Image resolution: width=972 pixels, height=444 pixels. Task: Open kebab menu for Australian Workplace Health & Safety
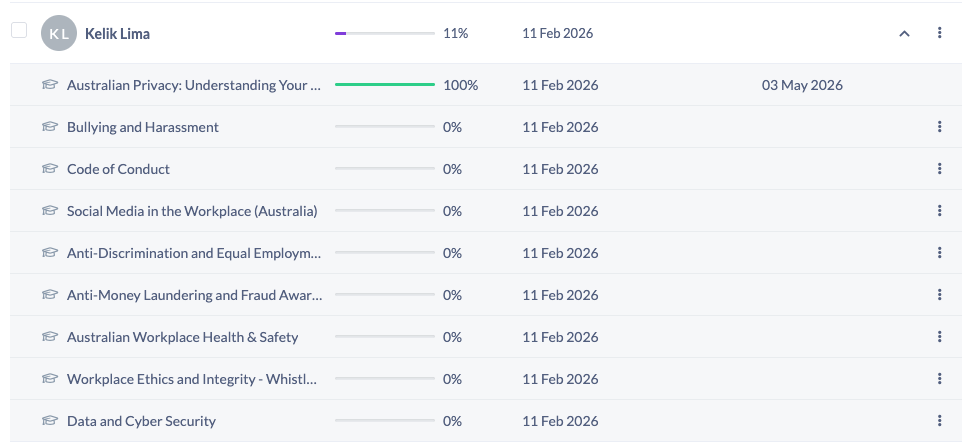pos(939,337)
